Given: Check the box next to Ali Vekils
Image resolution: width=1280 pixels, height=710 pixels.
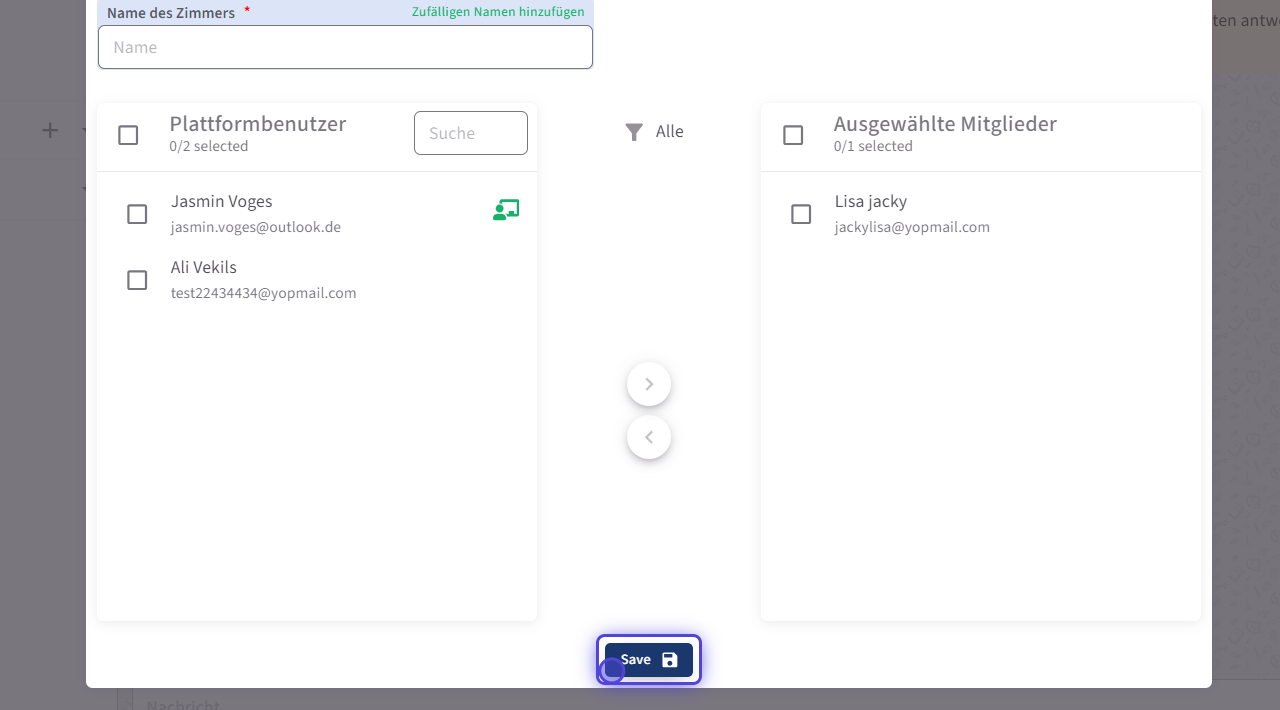Looking at the screenshot, I should [137, 280].
